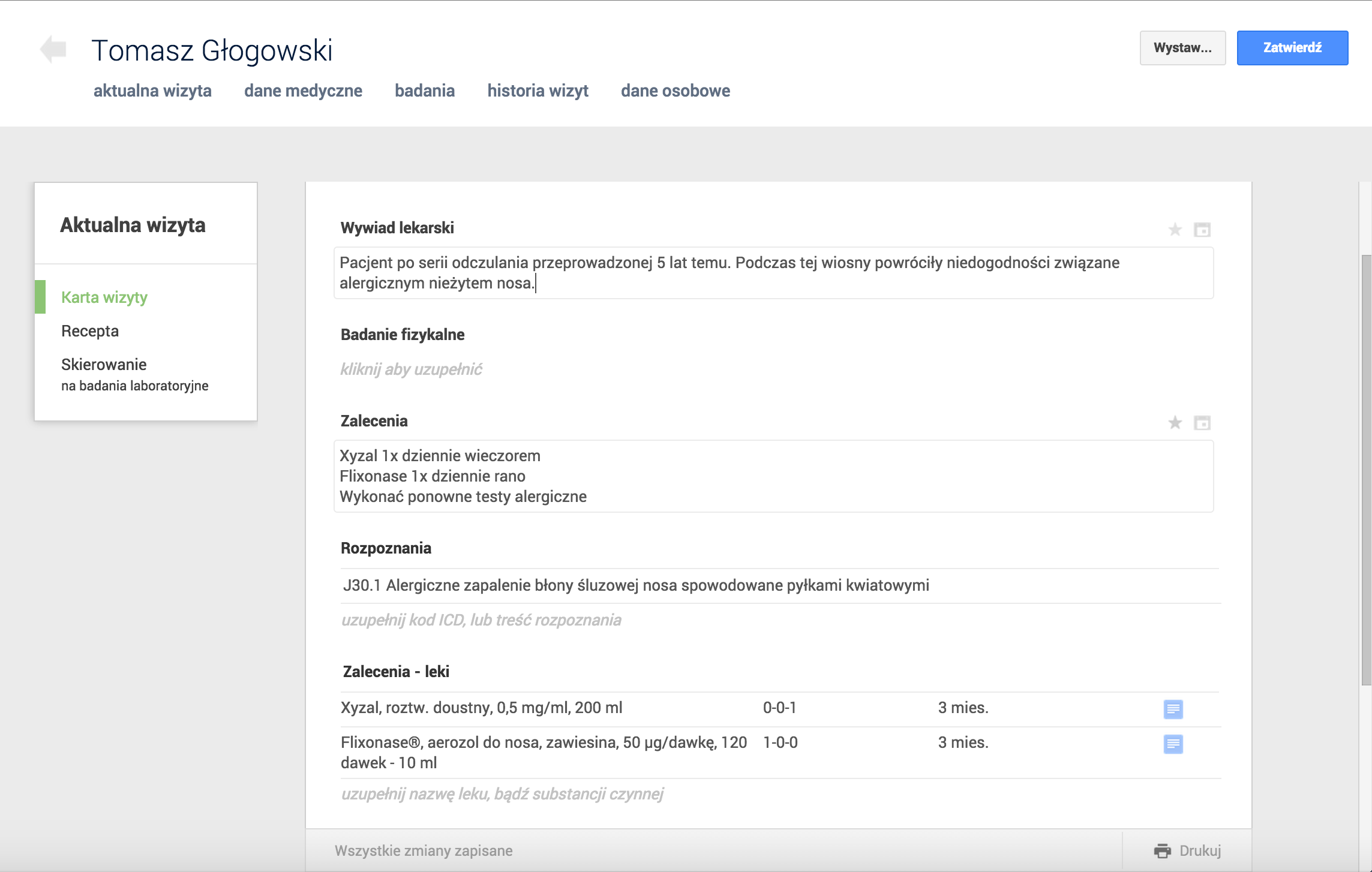Viewport: 1372px width, 872px height.
Task: Open template icon for Wywiad lekarski
Action: [x=1202, y=230]
